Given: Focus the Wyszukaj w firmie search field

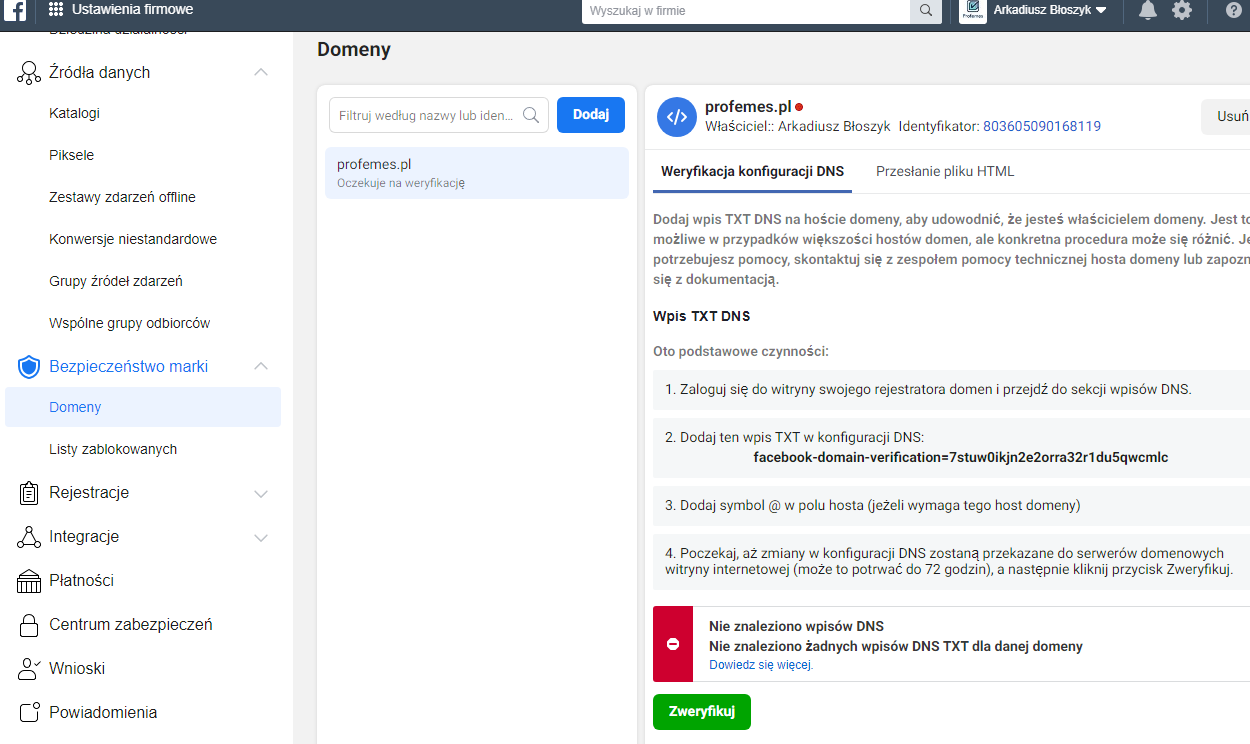Looking at the screenshot, I should (x=746, y=11).
